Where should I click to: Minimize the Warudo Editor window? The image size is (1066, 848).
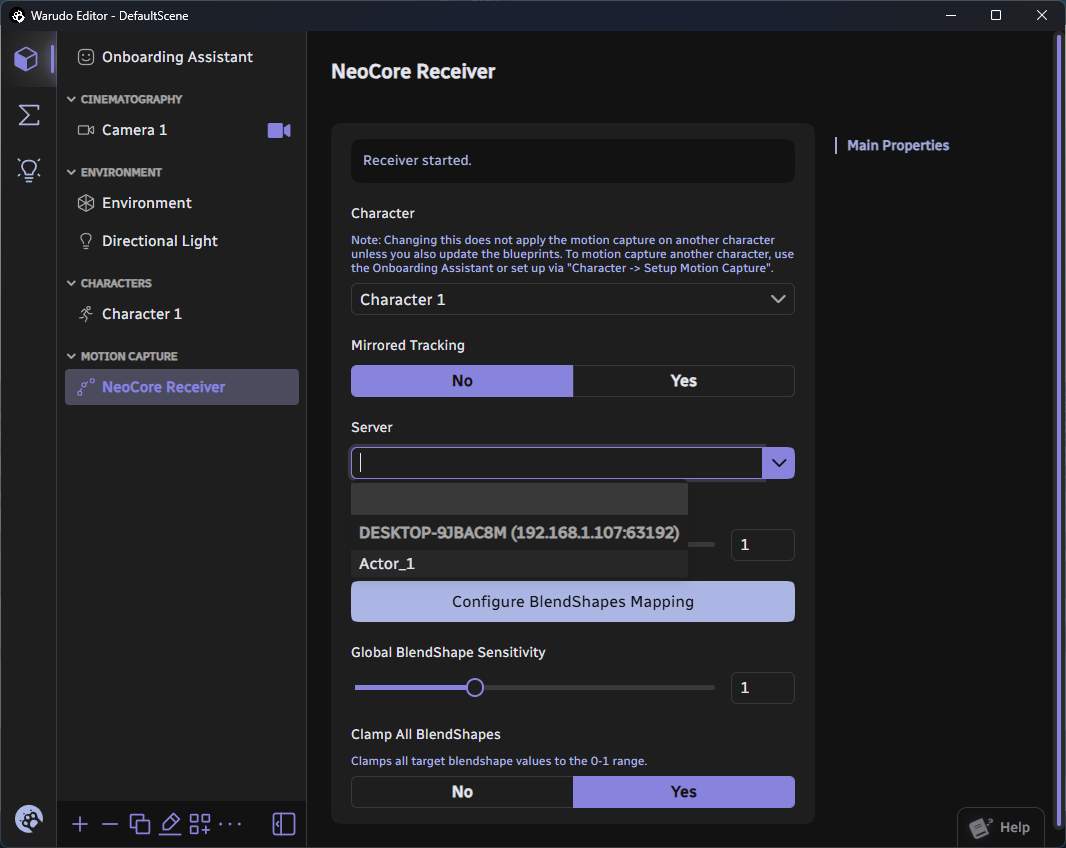coord(951,15)
